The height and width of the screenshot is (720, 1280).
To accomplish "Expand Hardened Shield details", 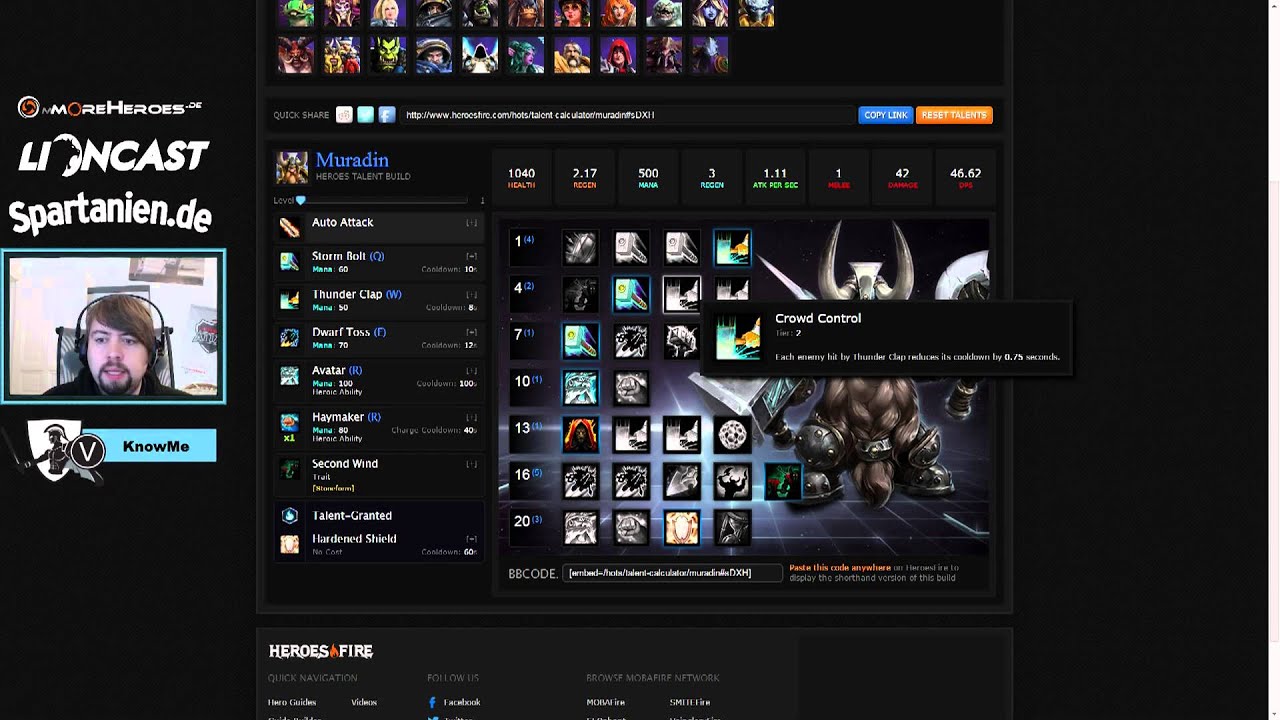I will [x=471, y=539].
